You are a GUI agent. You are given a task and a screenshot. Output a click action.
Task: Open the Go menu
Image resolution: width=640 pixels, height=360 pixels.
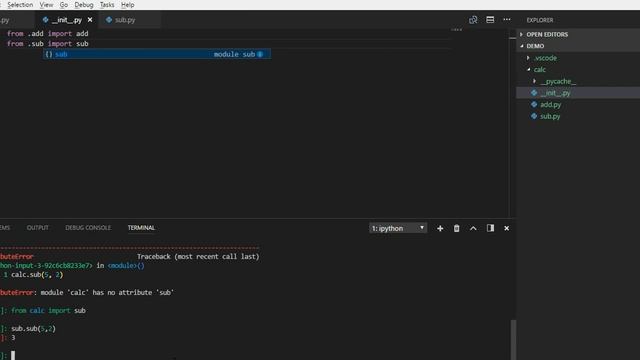click(64, 5)
